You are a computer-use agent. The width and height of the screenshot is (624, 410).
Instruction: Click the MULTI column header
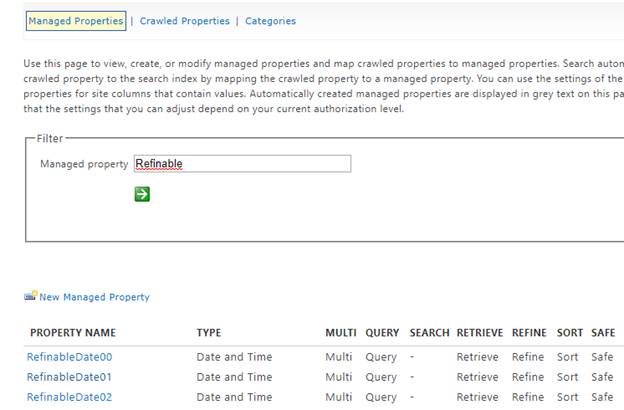click(x=341, y=333)
